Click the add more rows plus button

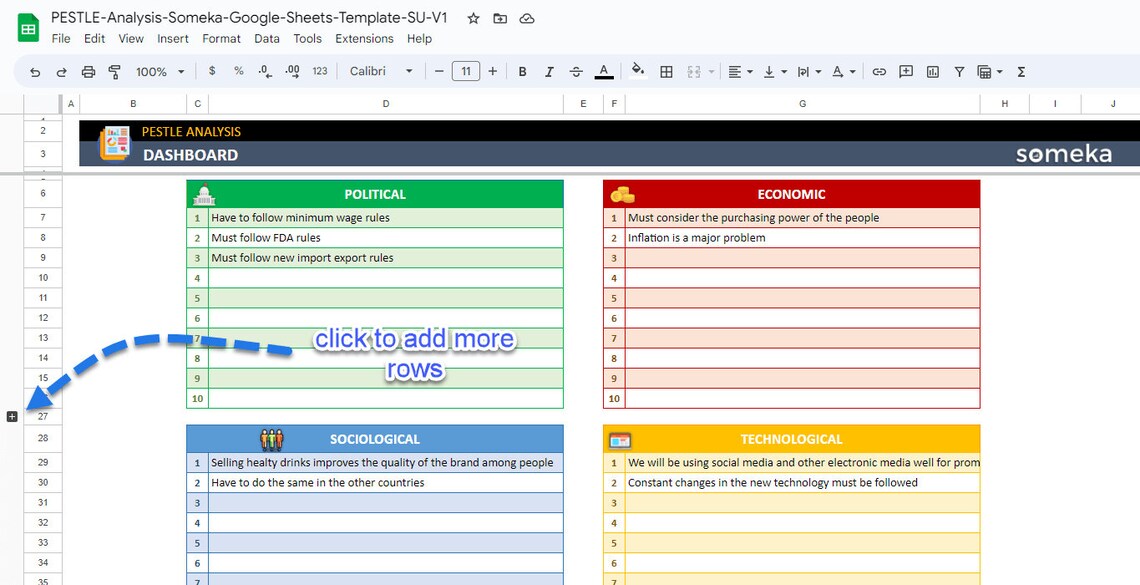[12, 416]
